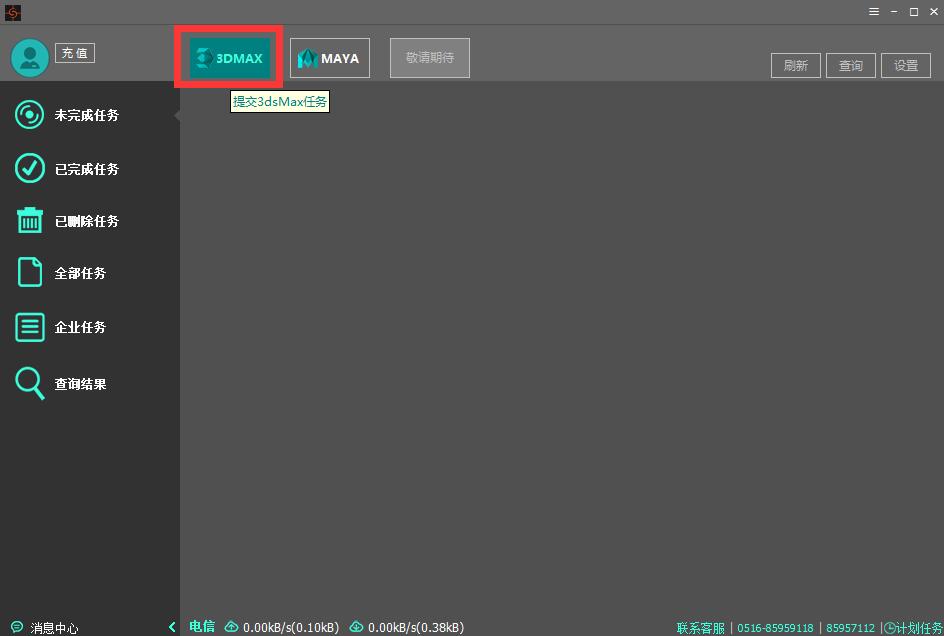Go to 企业任务 enterprise tasks

80,327
